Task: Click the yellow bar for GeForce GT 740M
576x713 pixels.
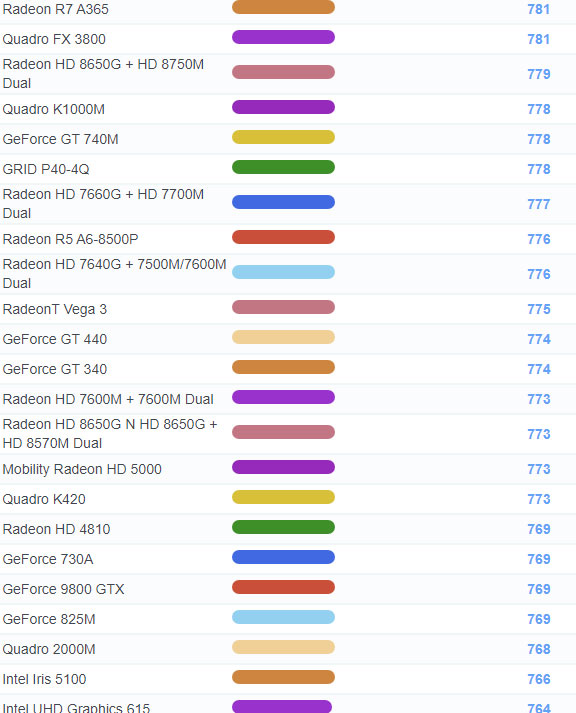Action: click(x=283, y=137)
